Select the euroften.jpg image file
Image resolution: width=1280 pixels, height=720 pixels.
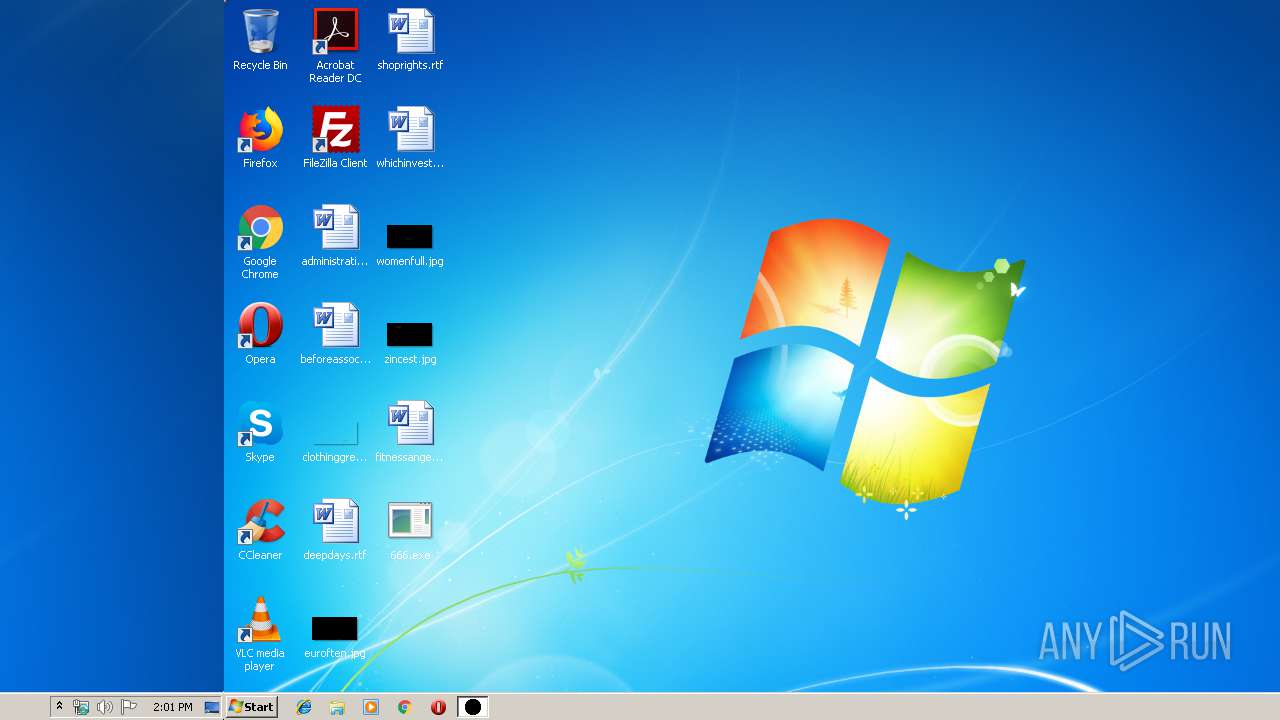pos(335,638)
